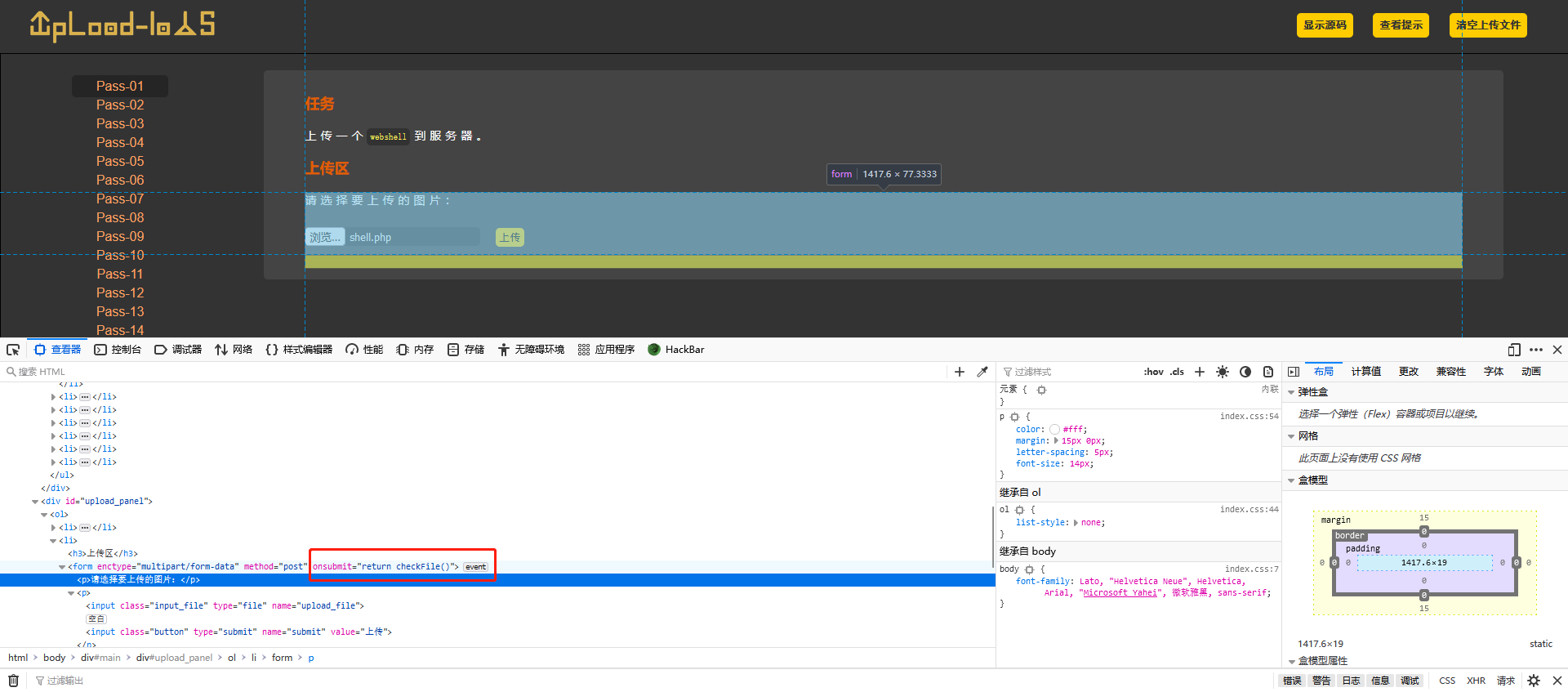Open the HackBar tab

tap(676, 350)
